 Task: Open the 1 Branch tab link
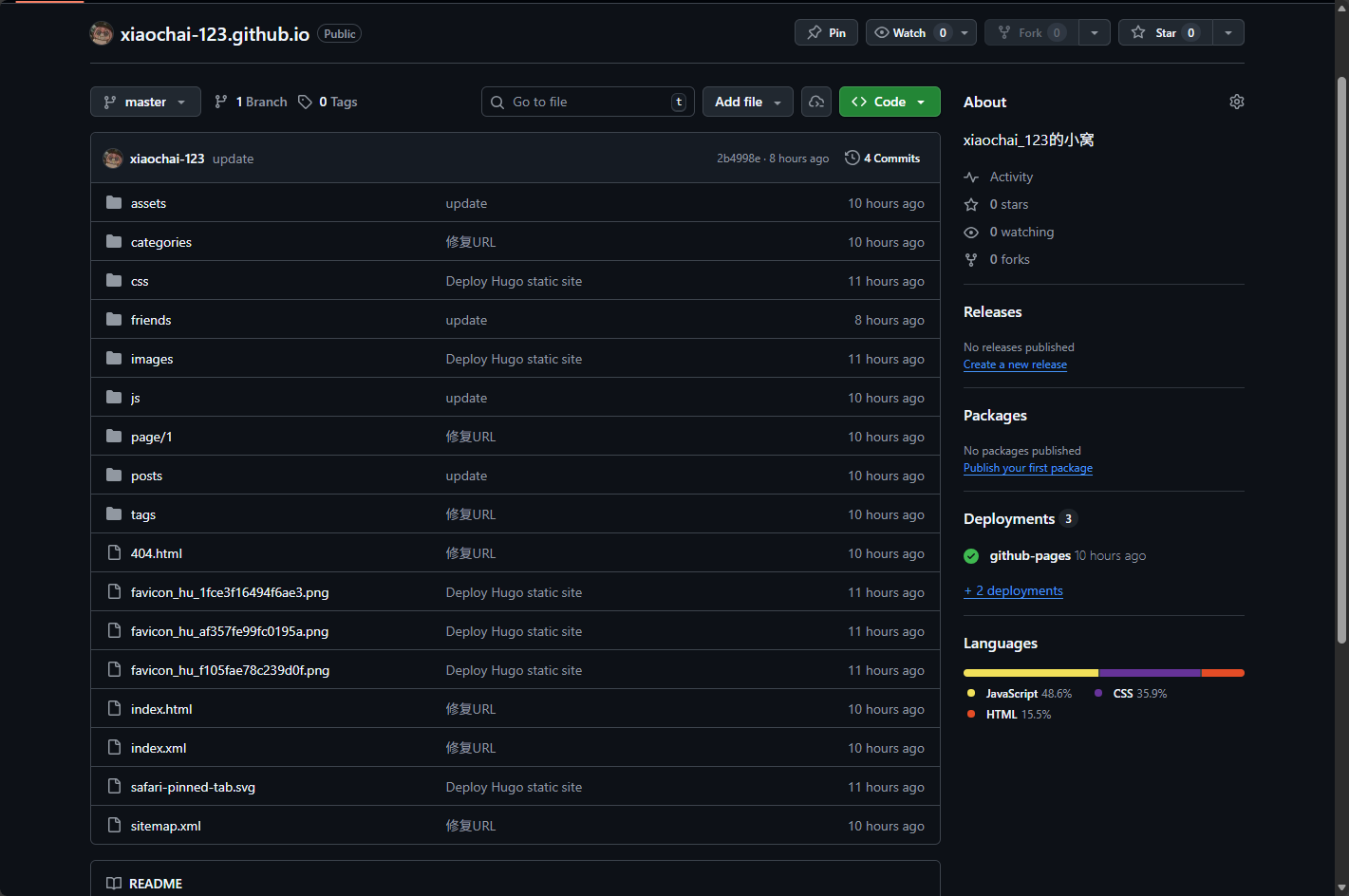point(252,102)
